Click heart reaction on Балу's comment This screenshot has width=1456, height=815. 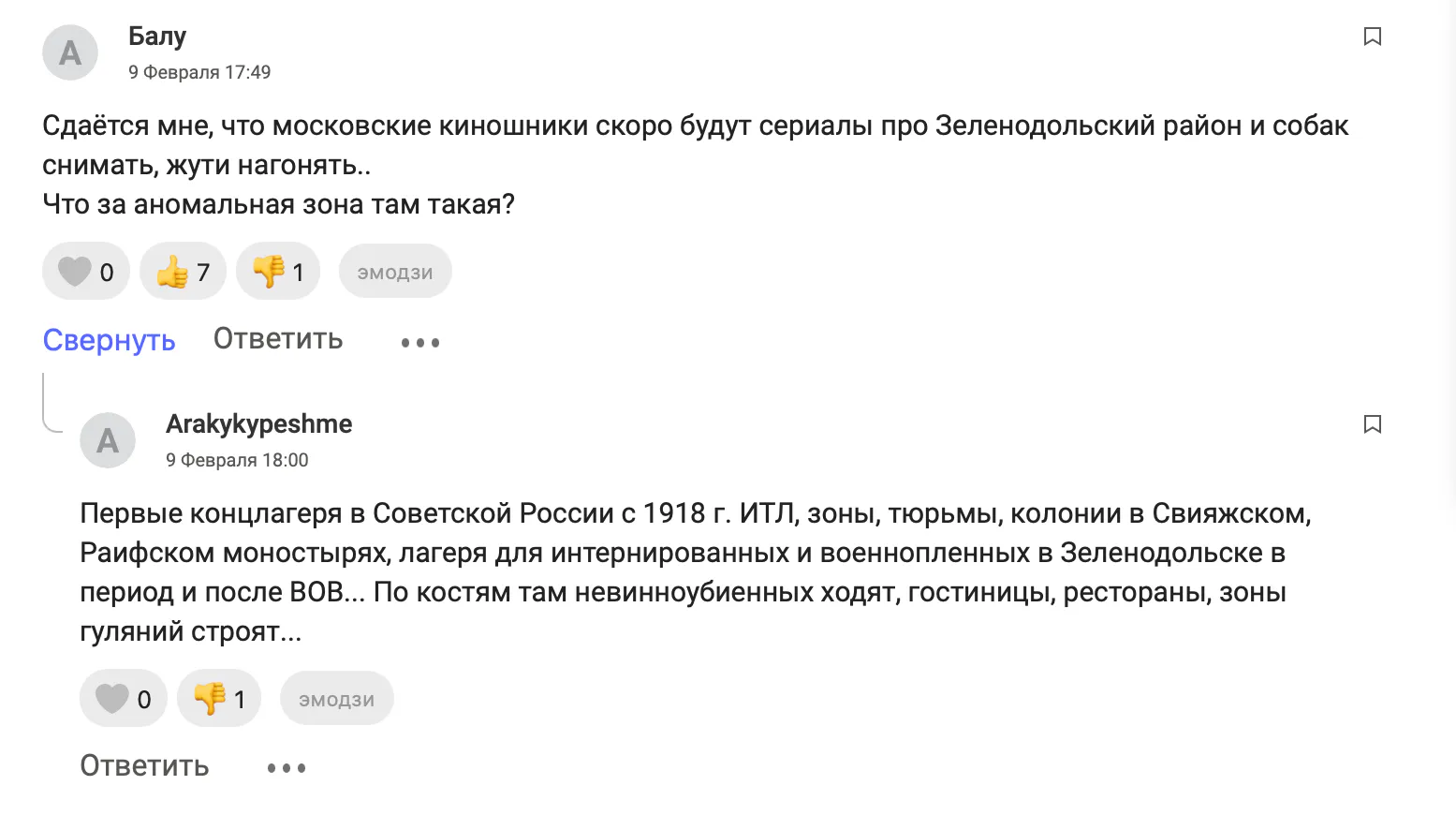click(x=85, y=272)
